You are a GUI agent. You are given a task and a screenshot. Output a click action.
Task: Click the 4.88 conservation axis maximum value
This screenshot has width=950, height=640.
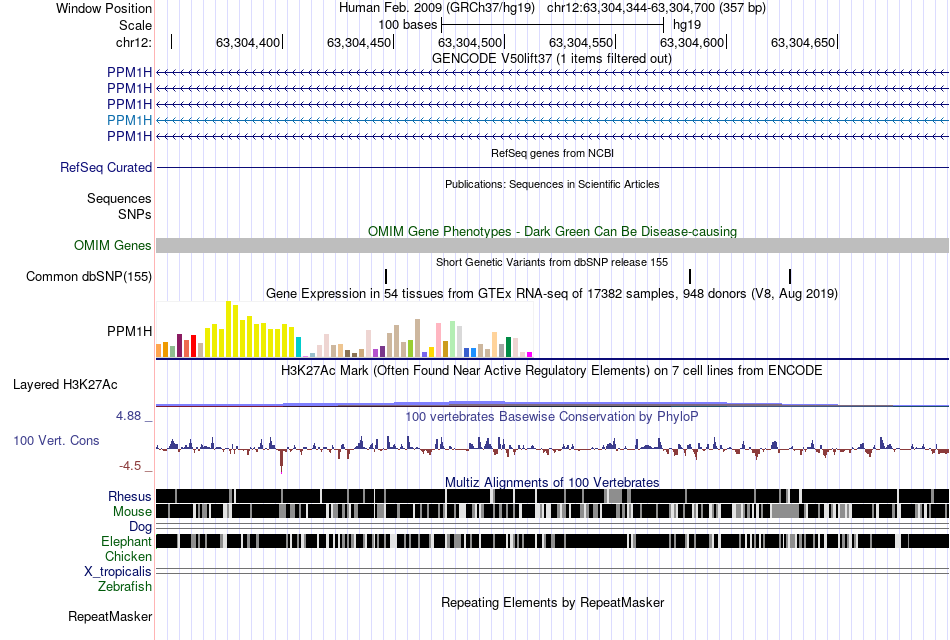click(128, 416)
